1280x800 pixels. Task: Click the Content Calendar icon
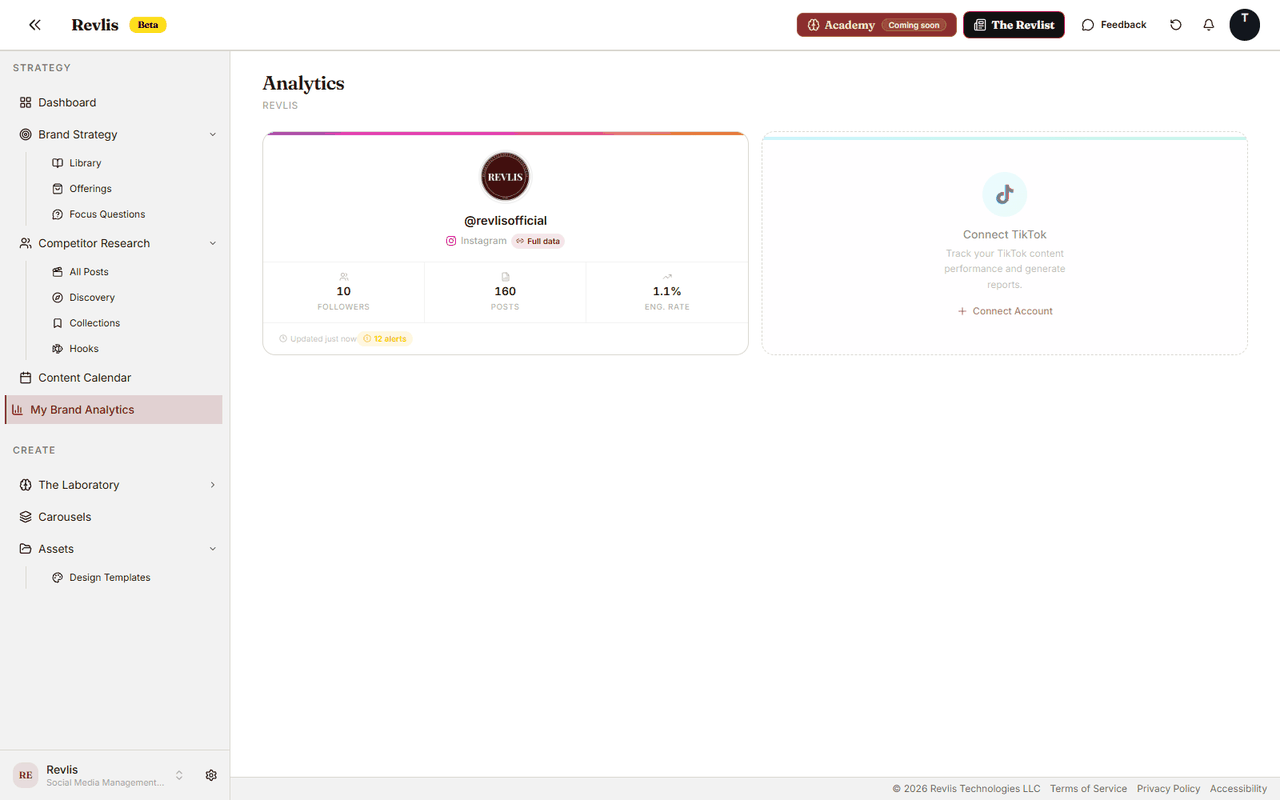click(x=26, y=377)
